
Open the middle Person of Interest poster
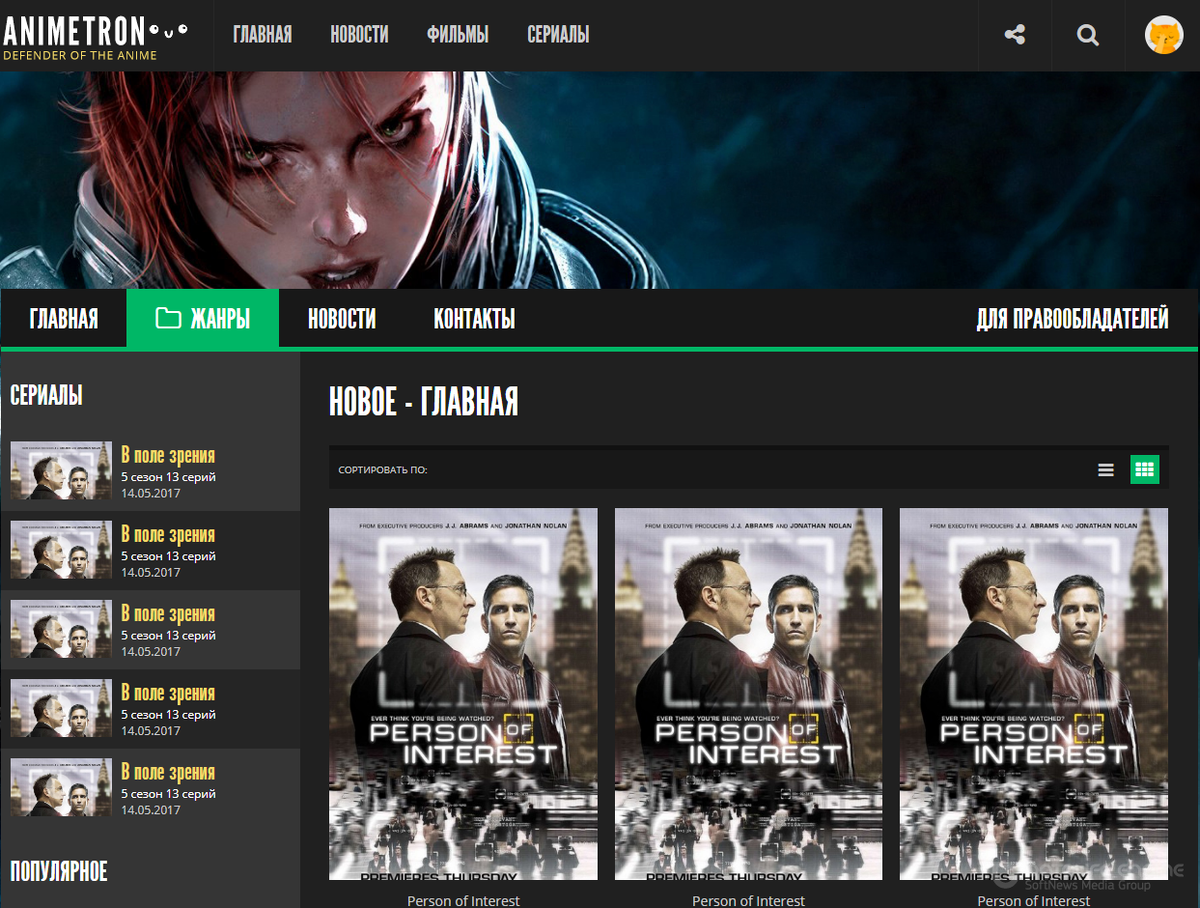click(748, 694)
